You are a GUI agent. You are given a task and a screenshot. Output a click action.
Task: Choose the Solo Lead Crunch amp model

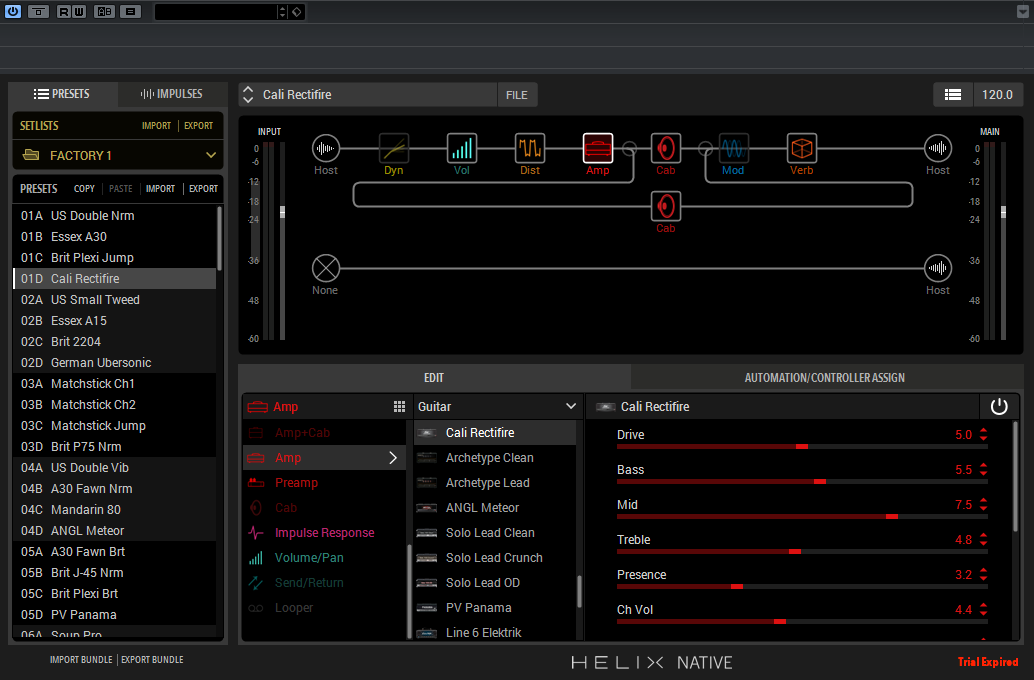click(x=495, y=558)
